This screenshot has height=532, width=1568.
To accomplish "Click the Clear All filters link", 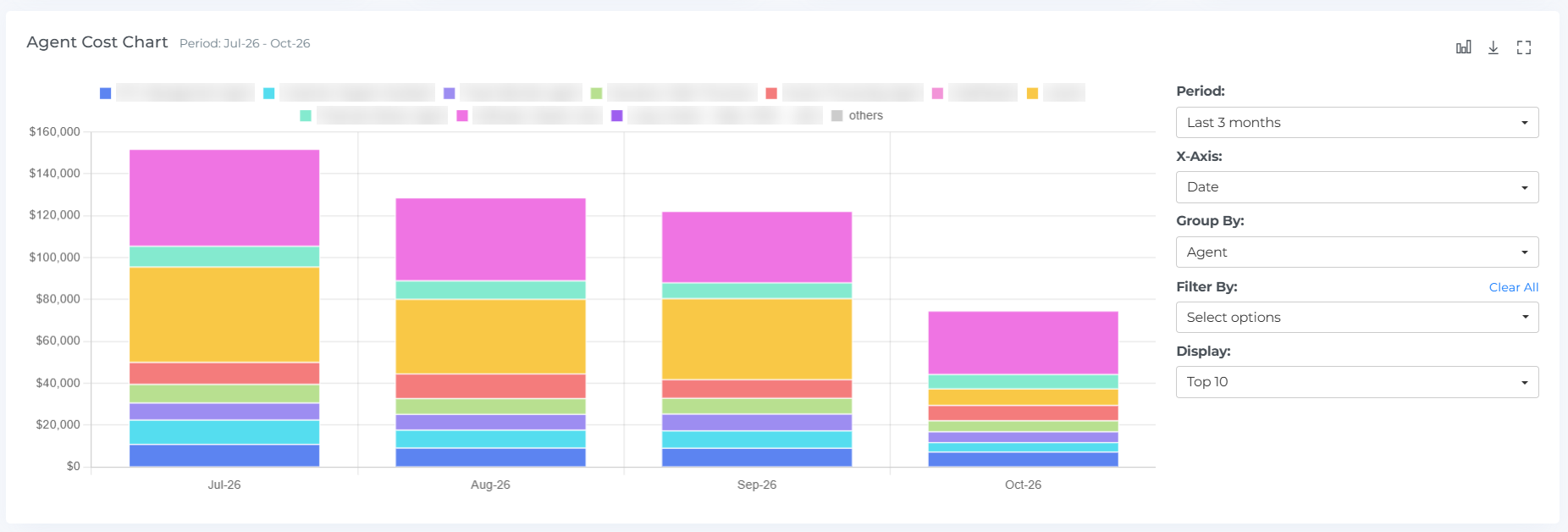I will [x=1514, y=287].
